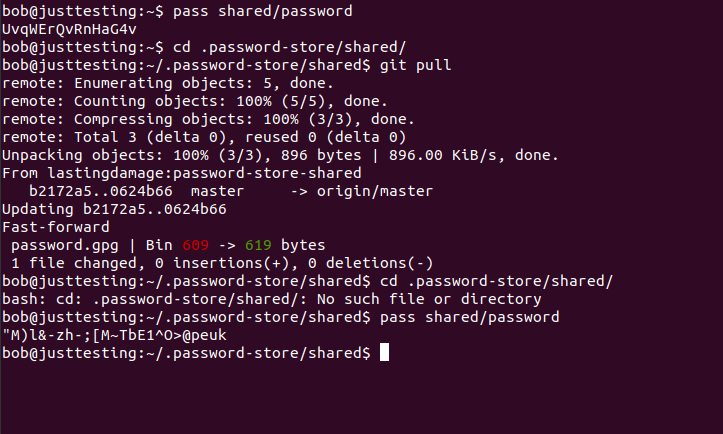723x434 pixels.
Task: Click the 'git pull' command text
Action: click(415, 65)
